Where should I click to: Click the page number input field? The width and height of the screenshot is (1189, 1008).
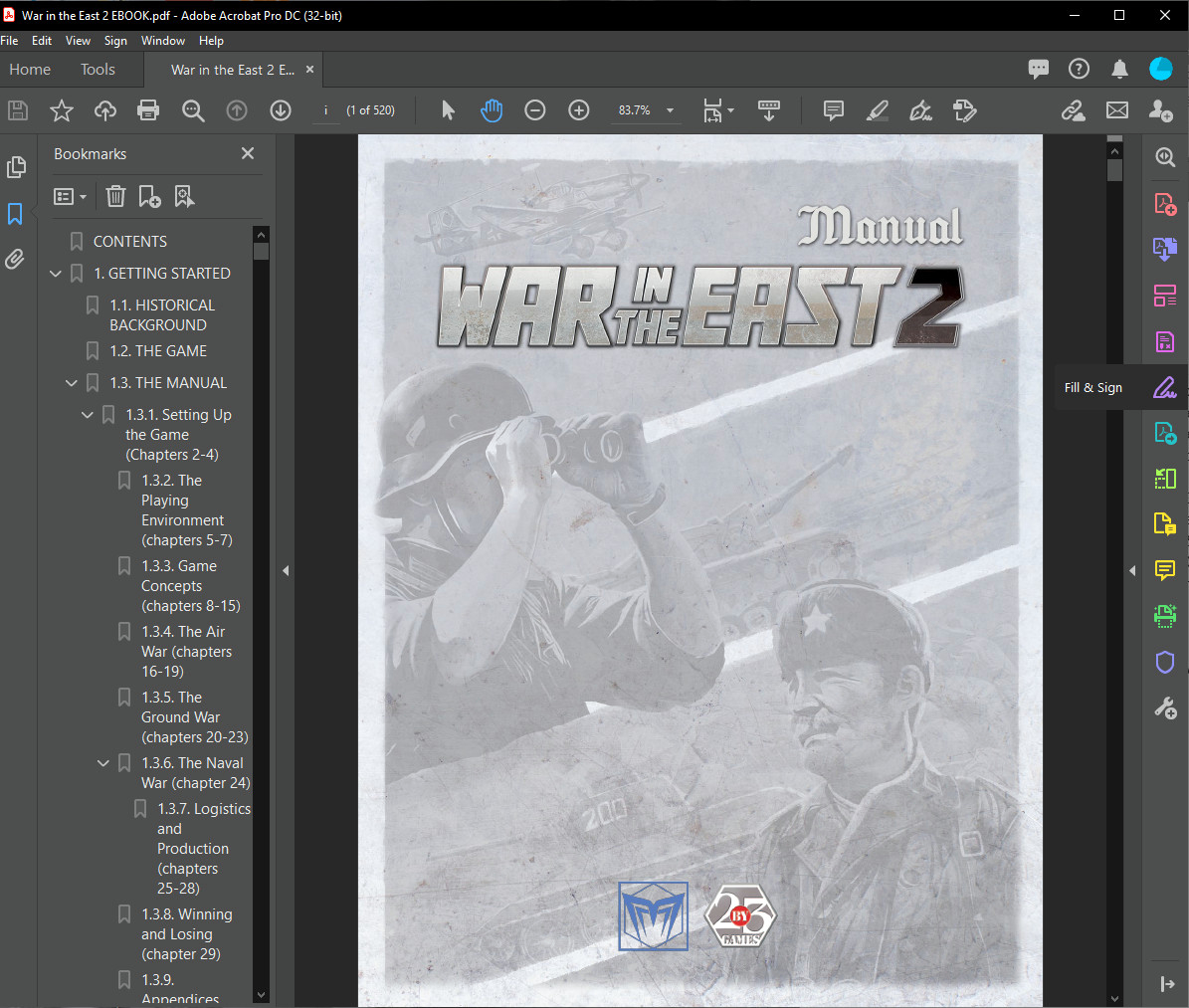pyautogui.click(x=326, y=110)
